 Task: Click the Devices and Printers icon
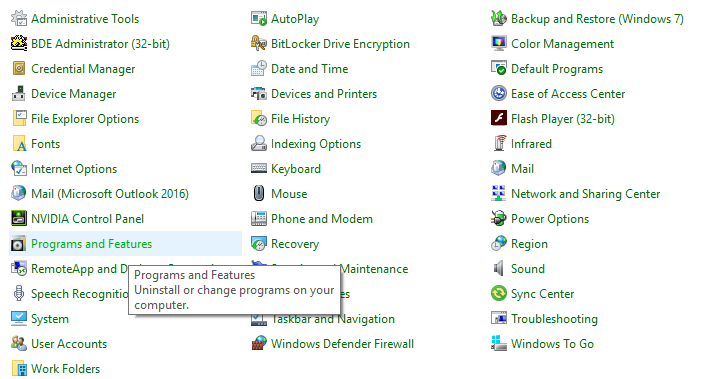[x=259, y=93]
